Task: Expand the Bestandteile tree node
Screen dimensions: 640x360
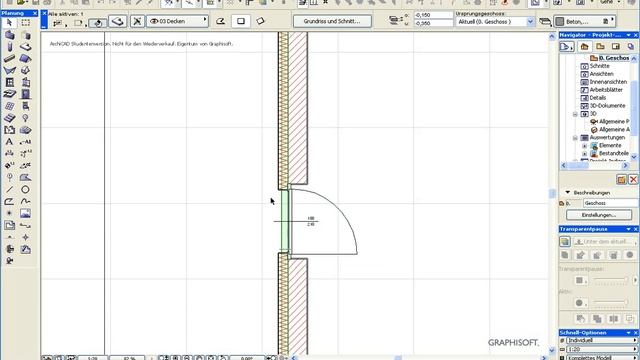Action: [x=584, y=154]
